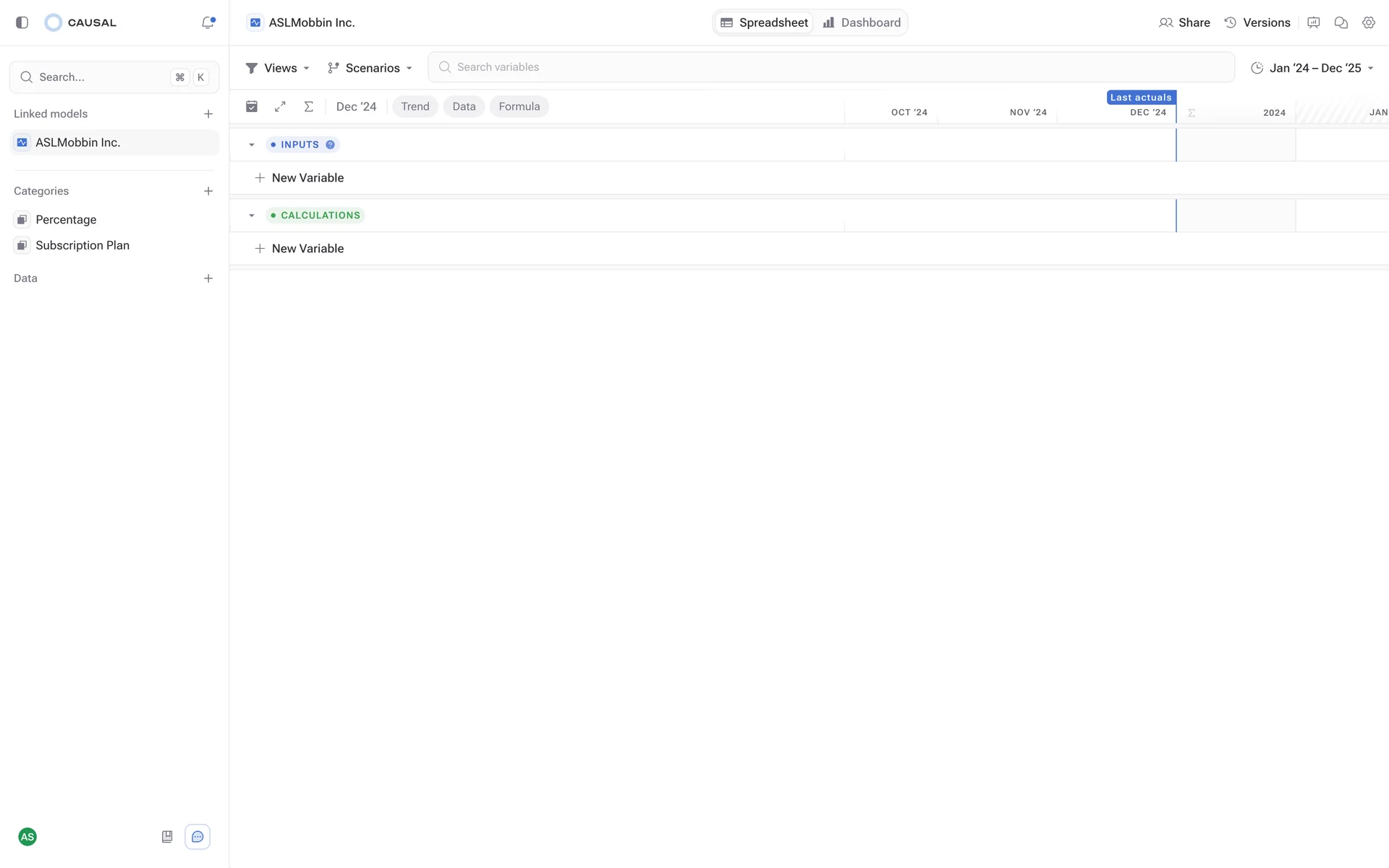Open the chat support bubble button

pos(197,837)
